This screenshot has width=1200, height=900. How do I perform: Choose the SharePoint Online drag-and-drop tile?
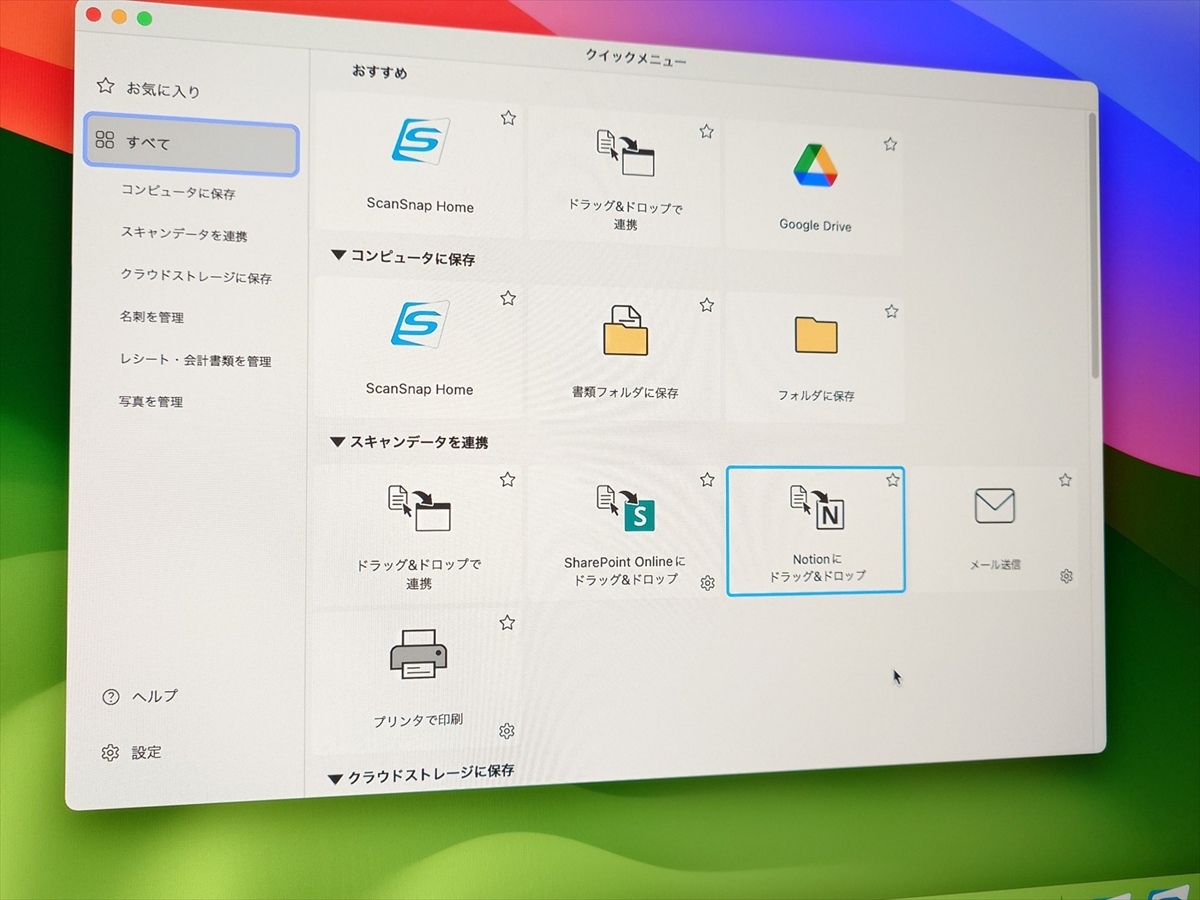624,532
